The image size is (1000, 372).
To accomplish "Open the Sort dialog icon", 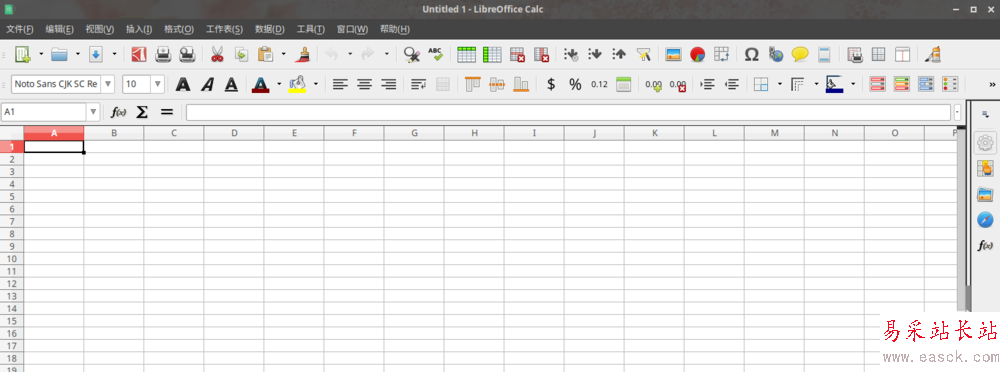I will coord(571,55).
